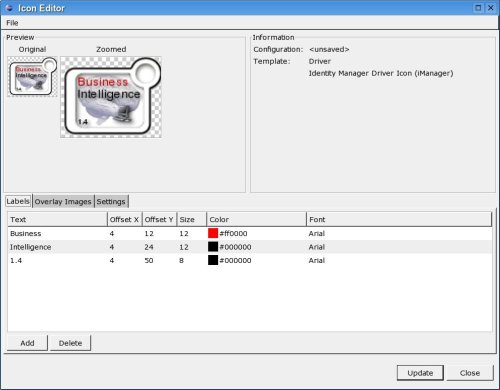Click the Color column header

(256, 219)
